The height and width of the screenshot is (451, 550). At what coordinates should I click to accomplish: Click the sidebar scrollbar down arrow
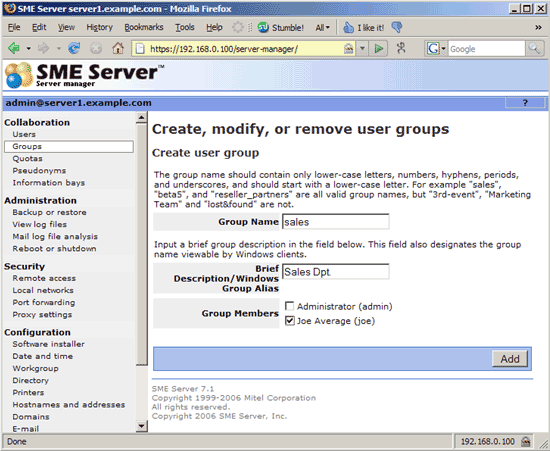[141, 426]
